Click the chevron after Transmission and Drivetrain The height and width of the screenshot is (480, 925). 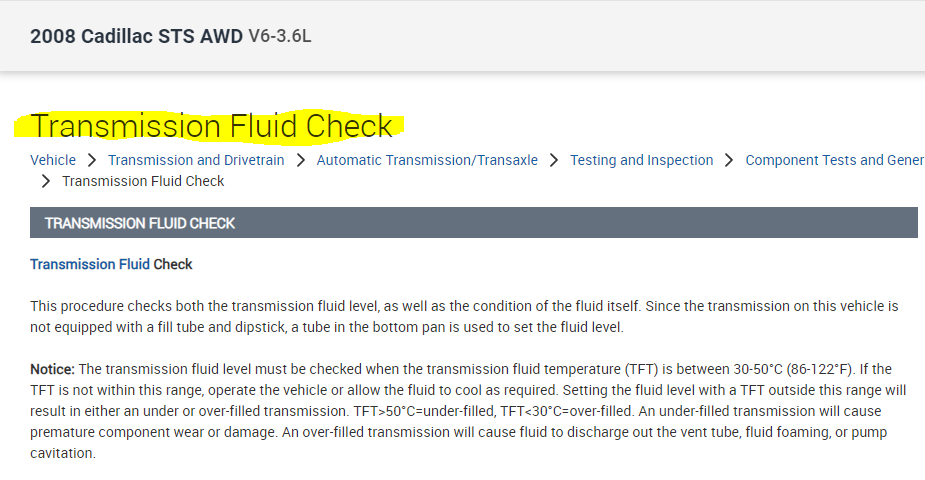pos(301,160)
